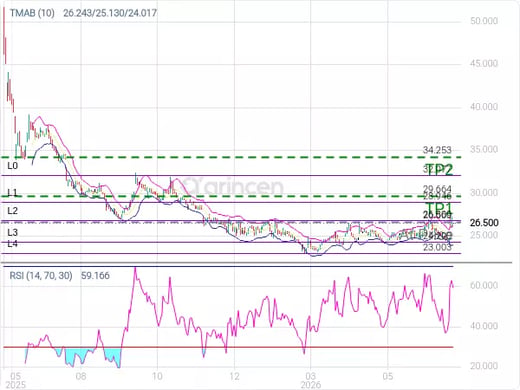Click the 45.000 price axis label
Screen dimensions: 520x390
[484, 63]
